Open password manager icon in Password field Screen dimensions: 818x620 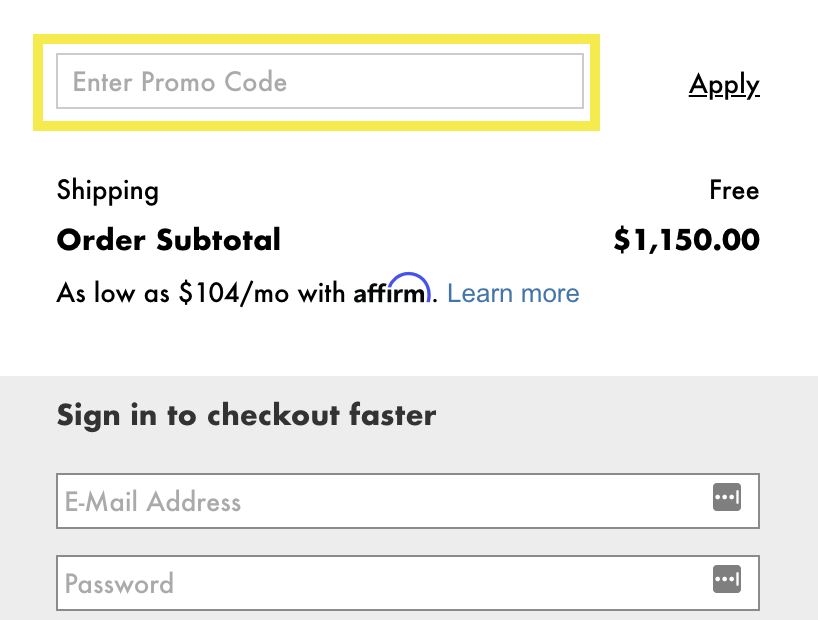click(726, 579)
